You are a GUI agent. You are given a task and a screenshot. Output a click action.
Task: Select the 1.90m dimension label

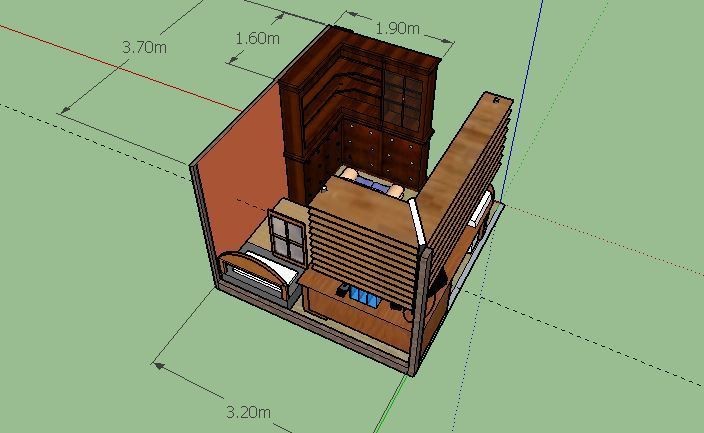click(397, 28)
